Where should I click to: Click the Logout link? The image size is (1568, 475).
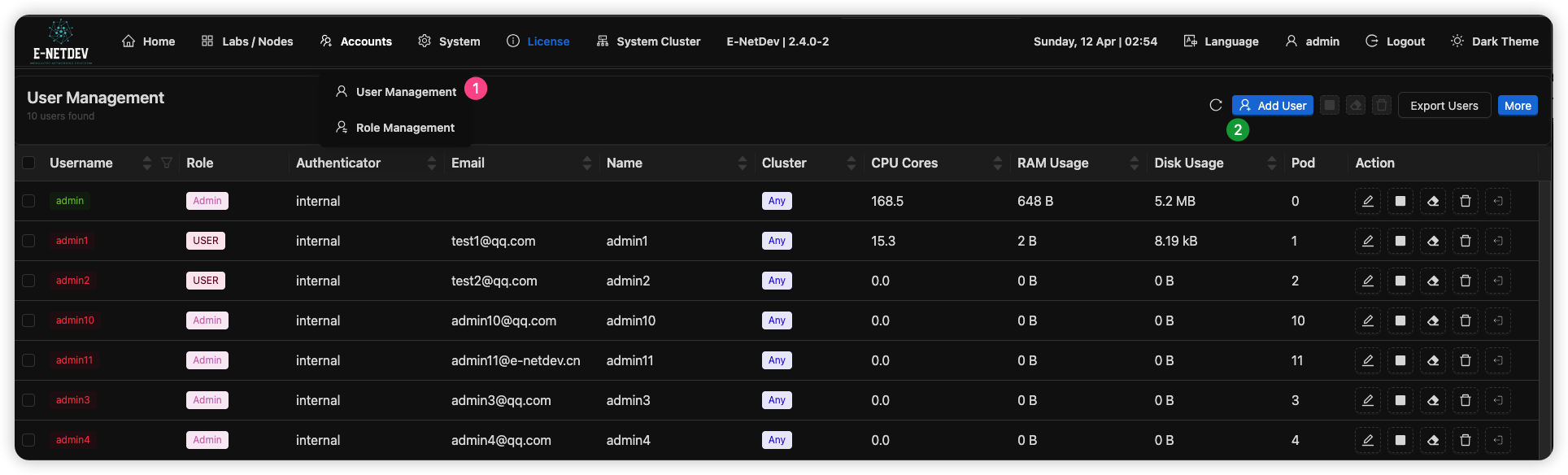pos(1395,41)
